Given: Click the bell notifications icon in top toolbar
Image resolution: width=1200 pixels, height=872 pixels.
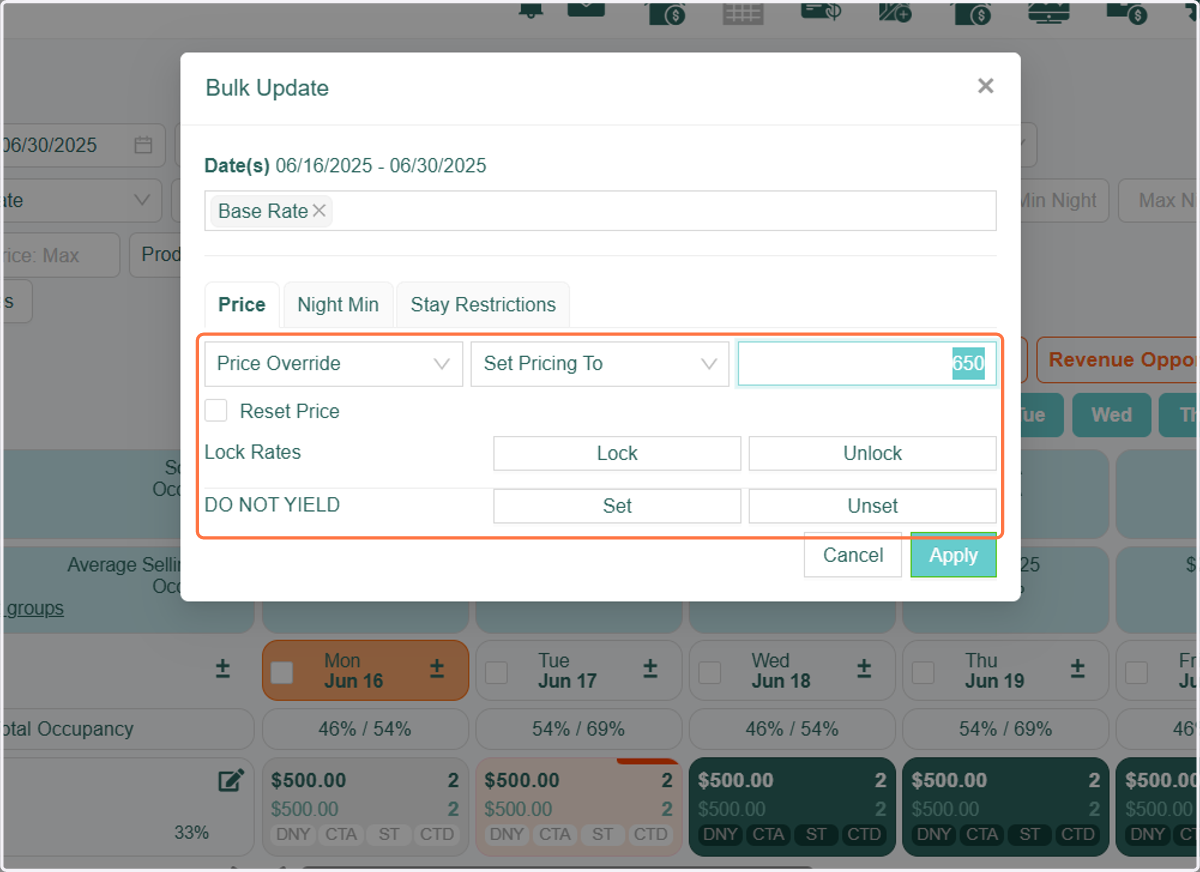Looking at the screenshot, I should pos(530,9).
